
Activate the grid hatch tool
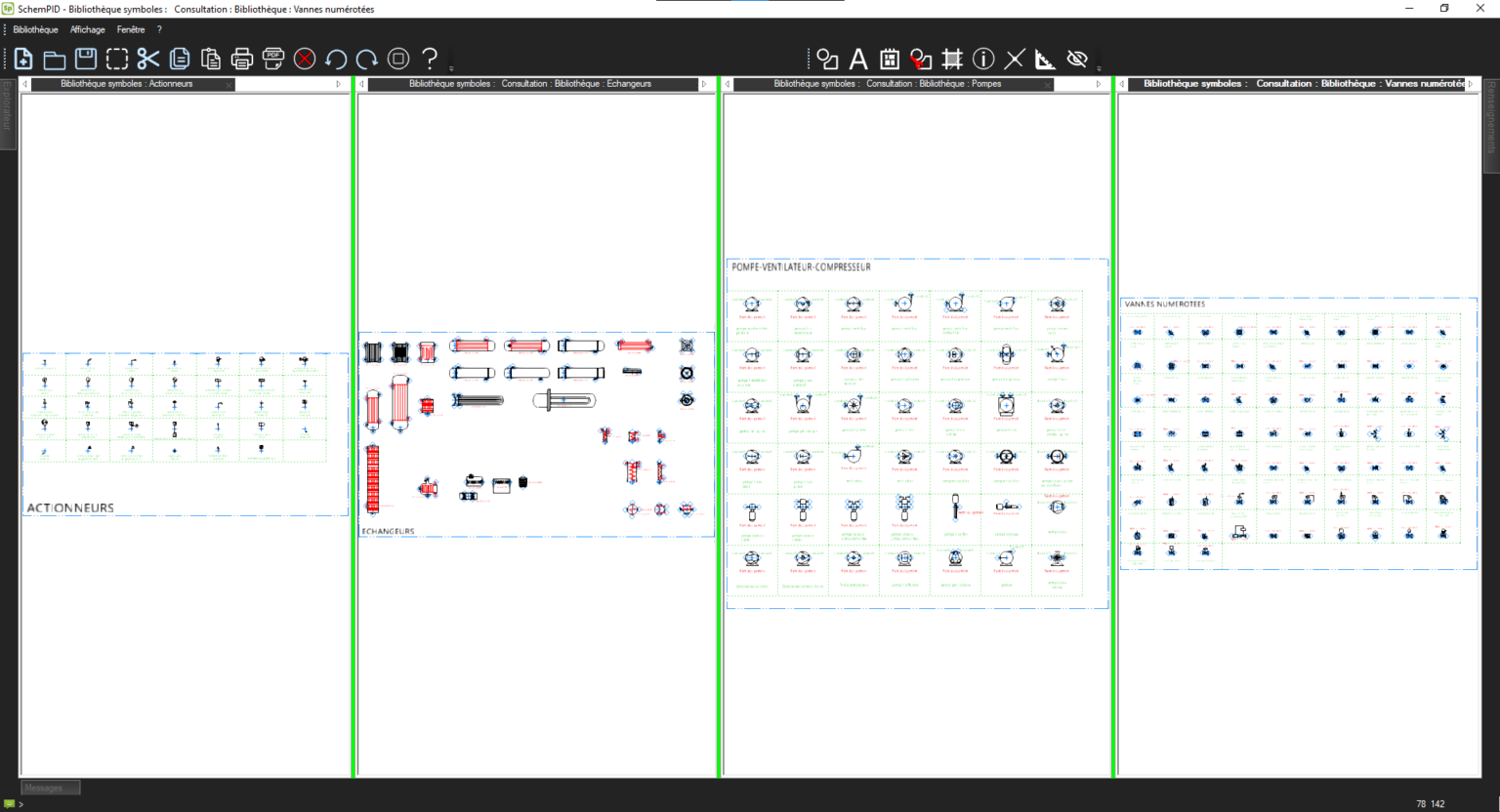[x=952, y=59]
